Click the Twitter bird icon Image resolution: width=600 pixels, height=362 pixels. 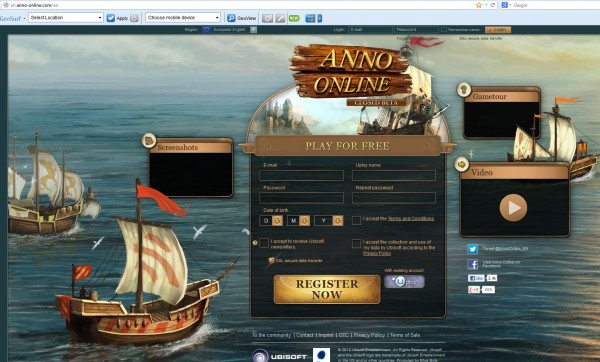pos(473,249)
